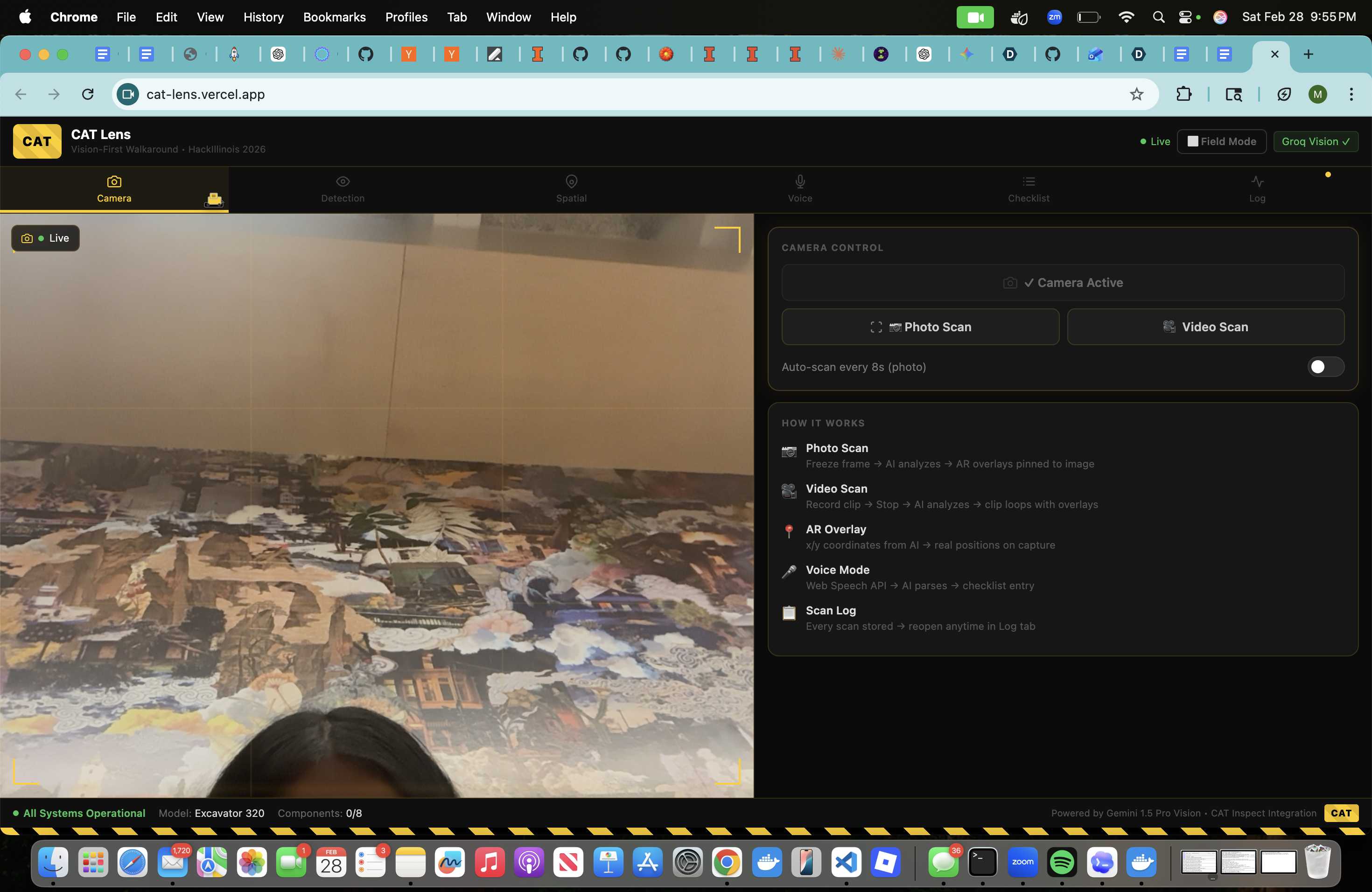This screenshot has width=1372, height=892.
Task: Switch to the Spatial tab
Action: 571,189
